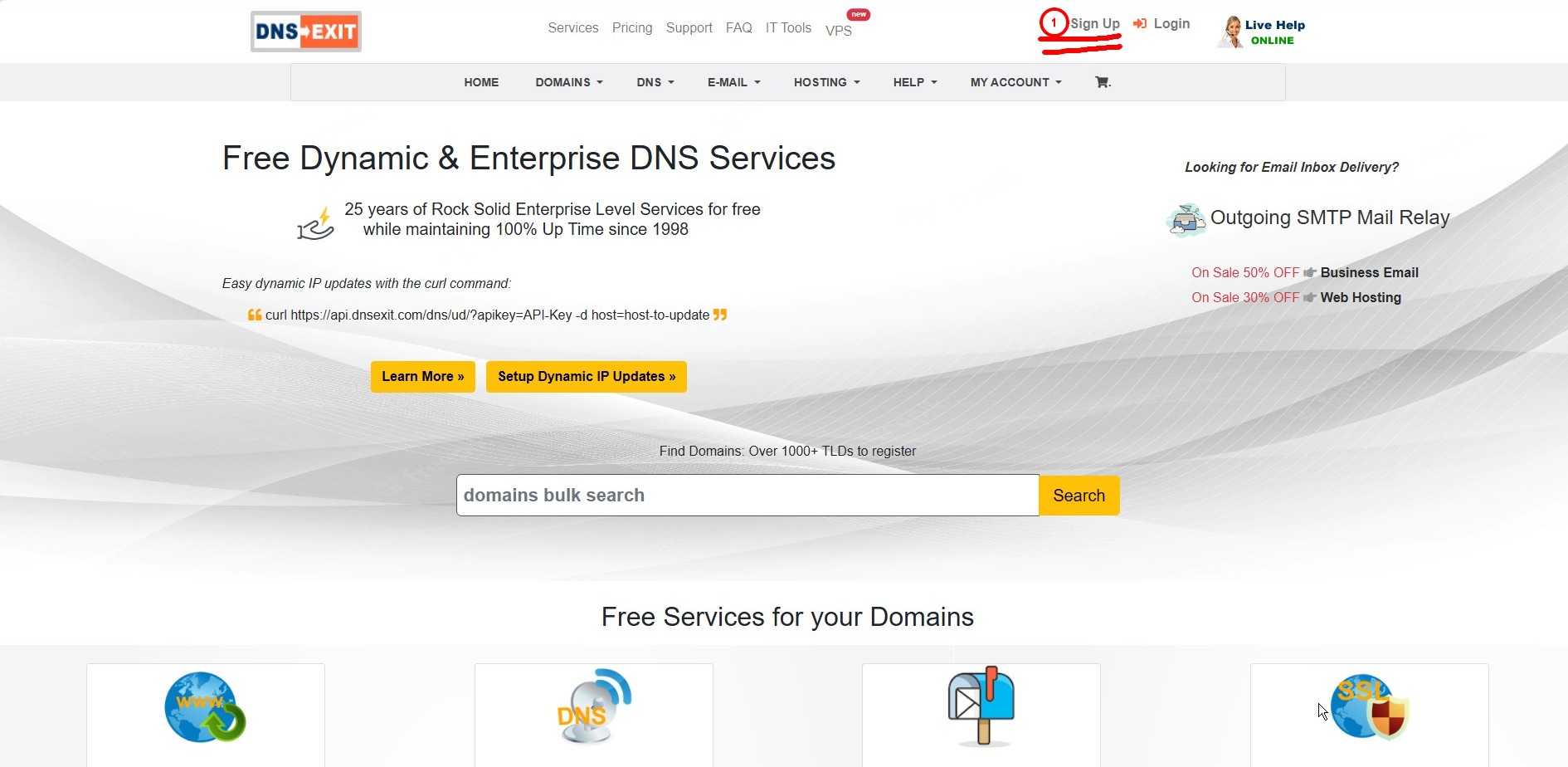Click the DNS Exit logo
This screenshot has height=767, width=1568.
pos(305,31)
